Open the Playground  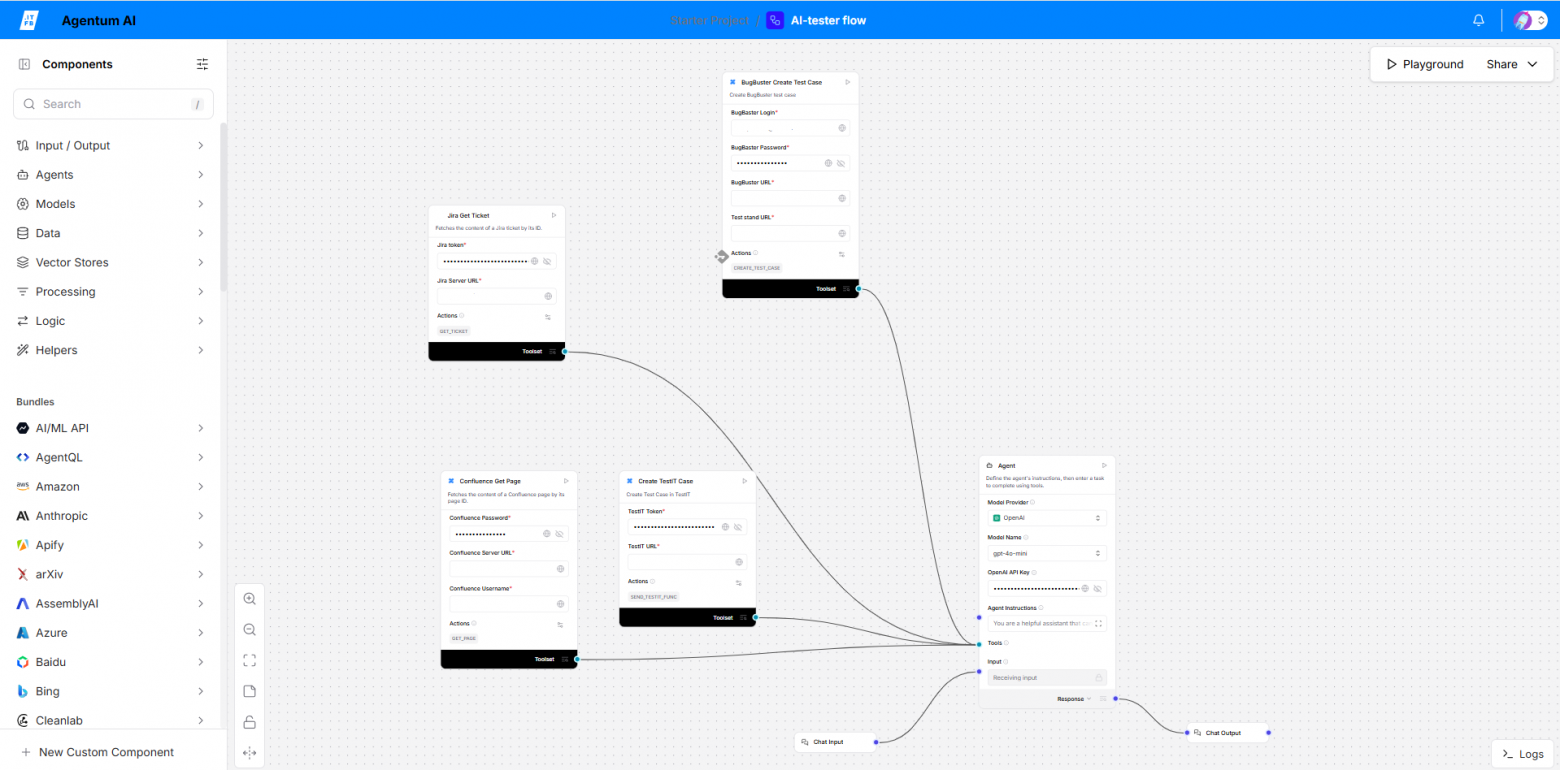[x=1425, y=64]
